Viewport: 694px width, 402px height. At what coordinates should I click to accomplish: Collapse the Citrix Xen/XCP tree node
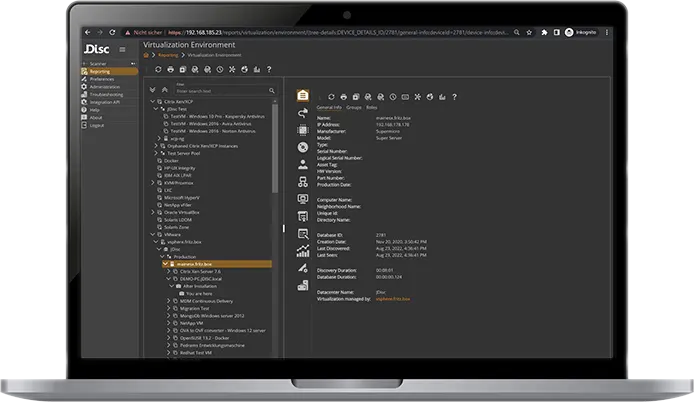click(x=152, y=102)
